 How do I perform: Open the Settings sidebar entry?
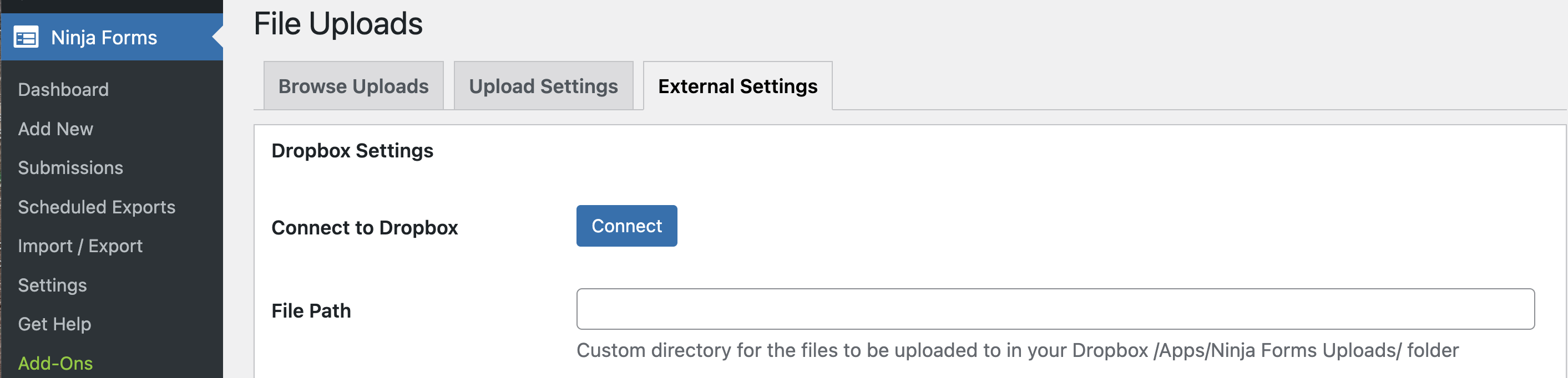click(52, 284)
